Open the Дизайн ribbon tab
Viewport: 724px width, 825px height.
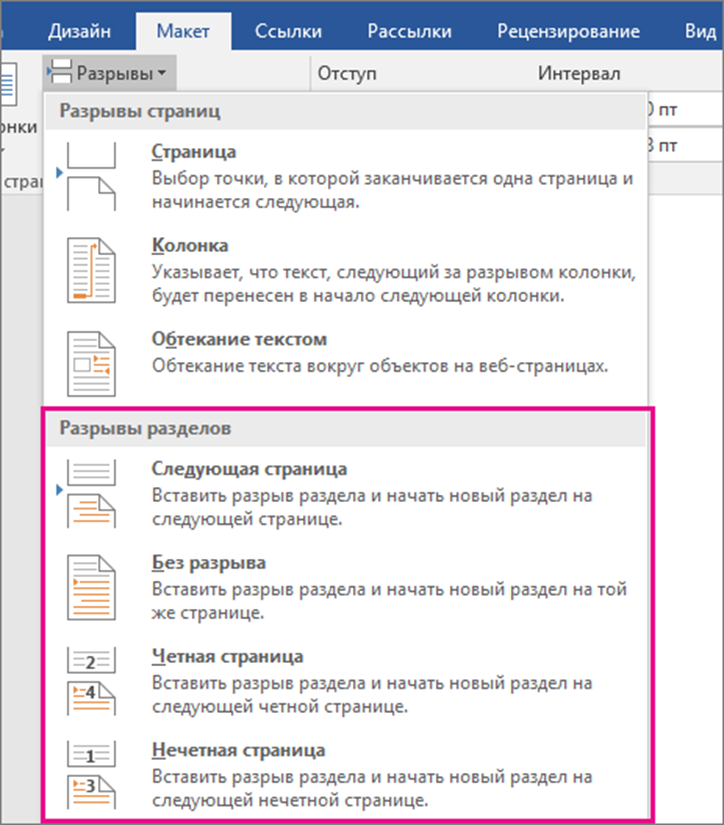pyautogui.click(x=79, y=31)
